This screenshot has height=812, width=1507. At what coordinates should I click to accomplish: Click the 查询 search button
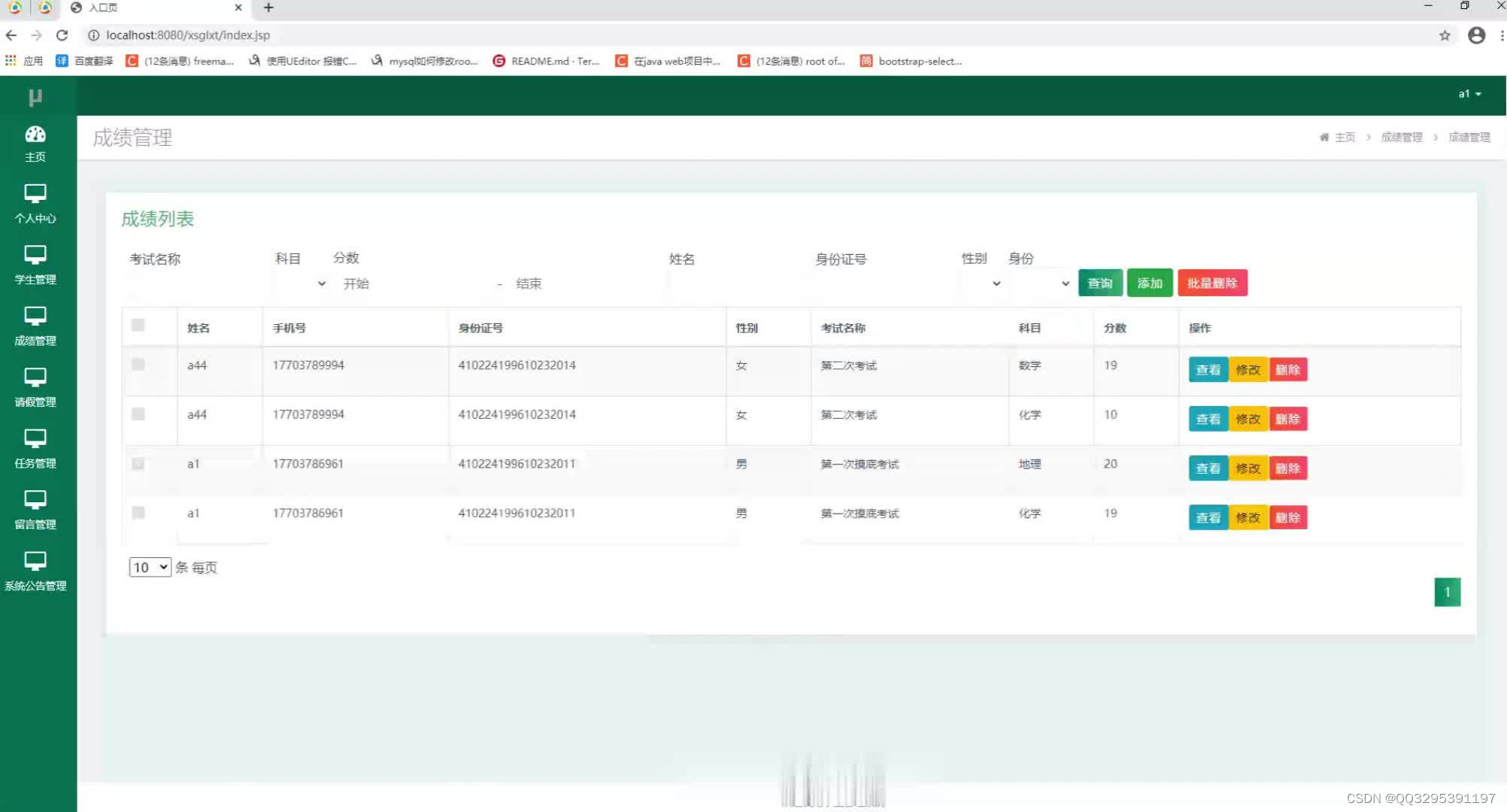click(1100, 283)
